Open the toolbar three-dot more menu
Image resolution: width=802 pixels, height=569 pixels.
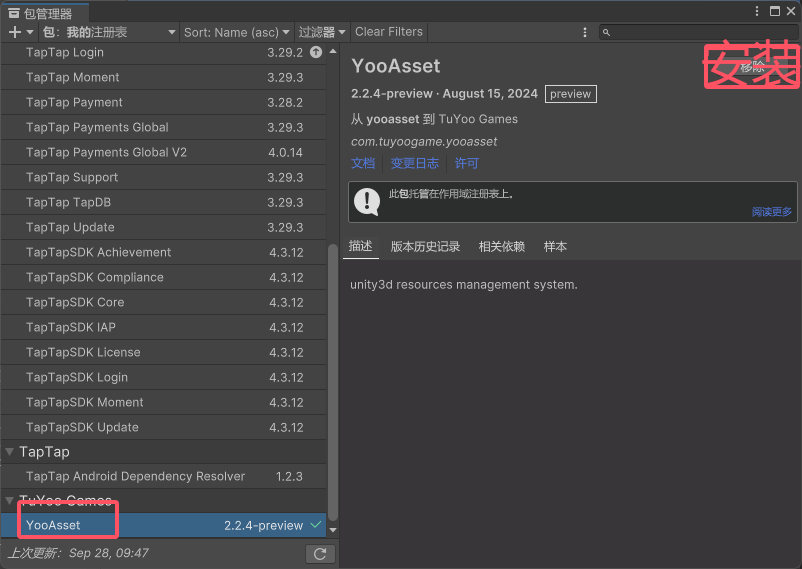point(585,32)
